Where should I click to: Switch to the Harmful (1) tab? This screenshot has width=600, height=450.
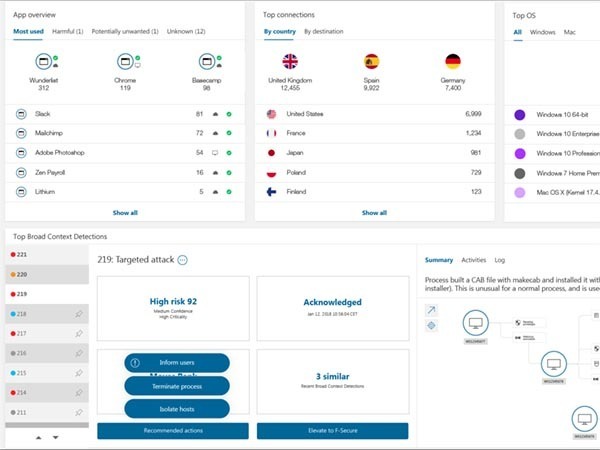point(67,31)
